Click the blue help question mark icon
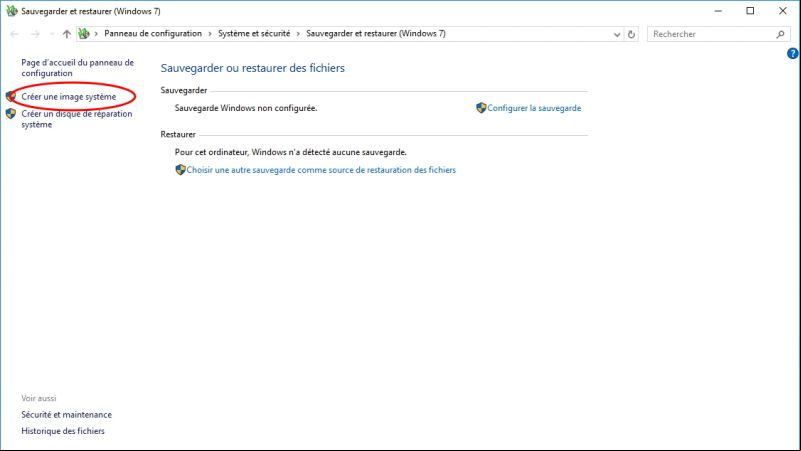The height and width of the screenshot is (451, 801). coord(792,53)
